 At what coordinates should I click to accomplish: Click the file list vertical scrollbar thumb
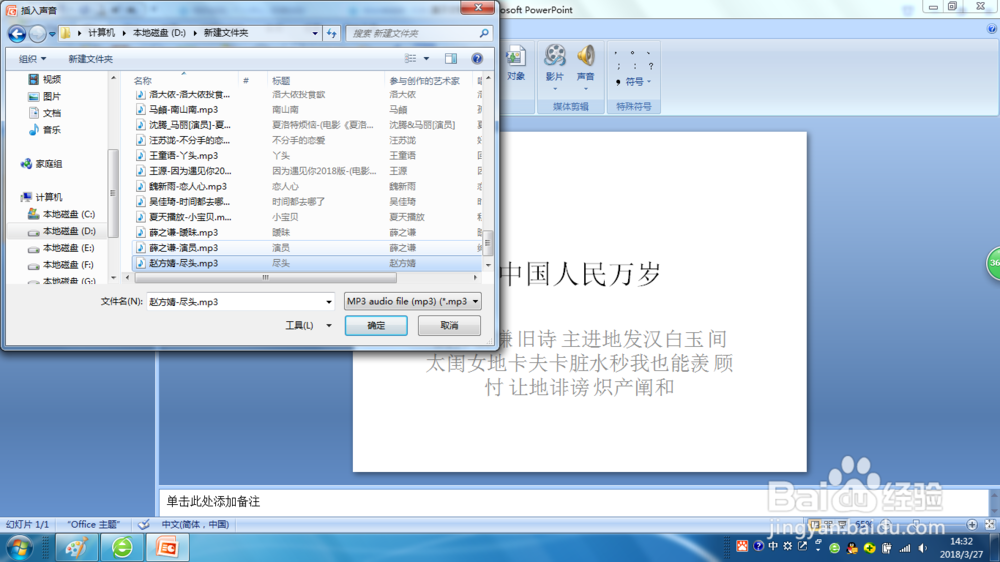[488, 242]
